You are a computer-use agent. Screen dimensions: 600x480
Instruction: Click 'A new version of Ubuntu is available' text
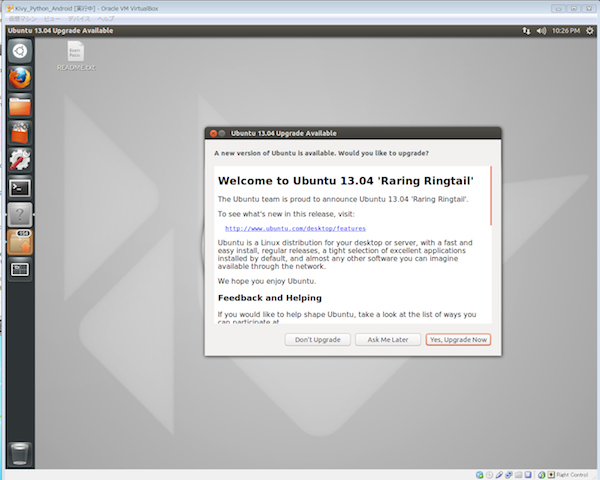click(321, 153)
